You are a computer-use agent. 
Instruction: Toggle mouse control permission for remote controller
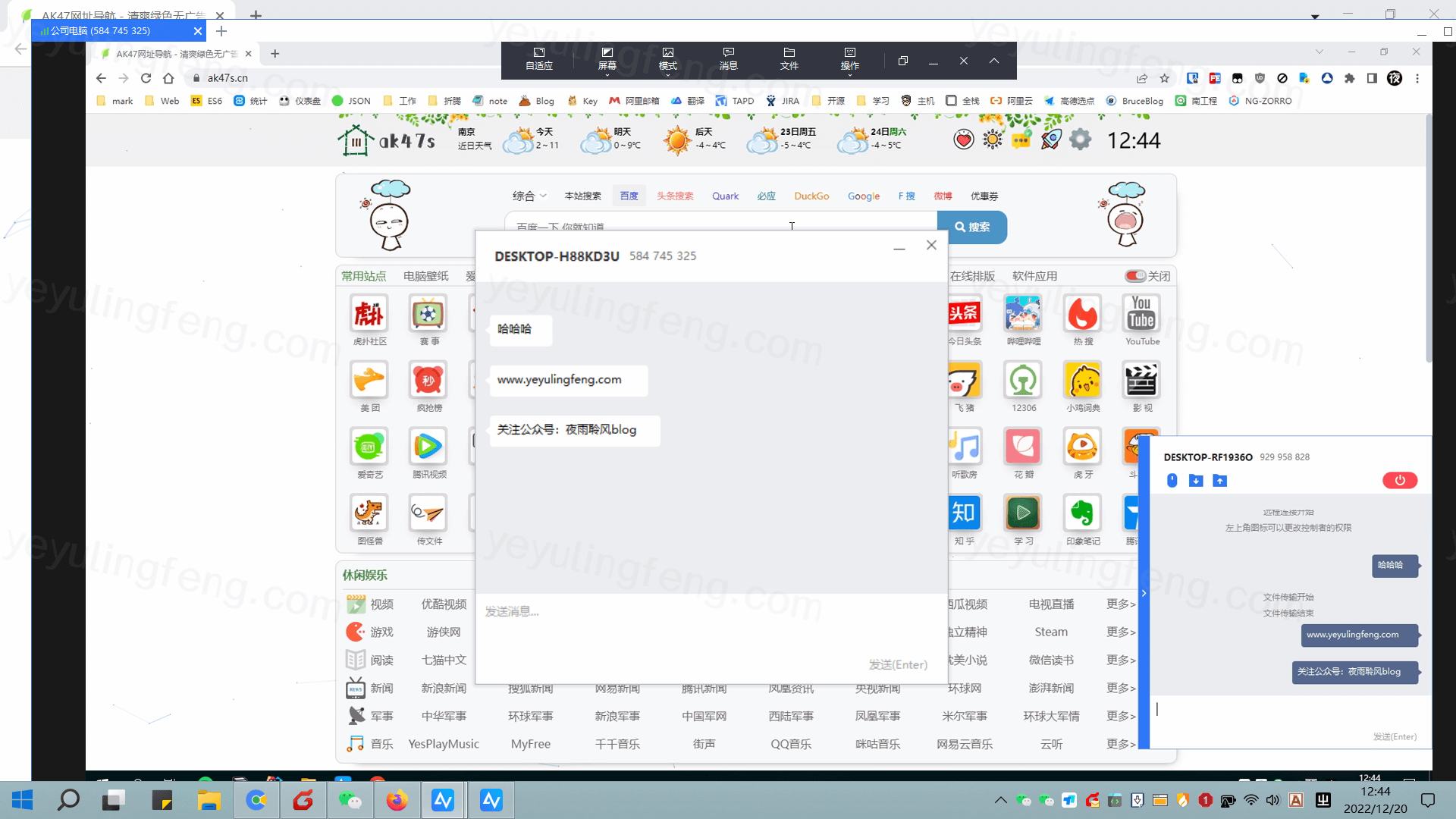click(x=1172, y=480)
